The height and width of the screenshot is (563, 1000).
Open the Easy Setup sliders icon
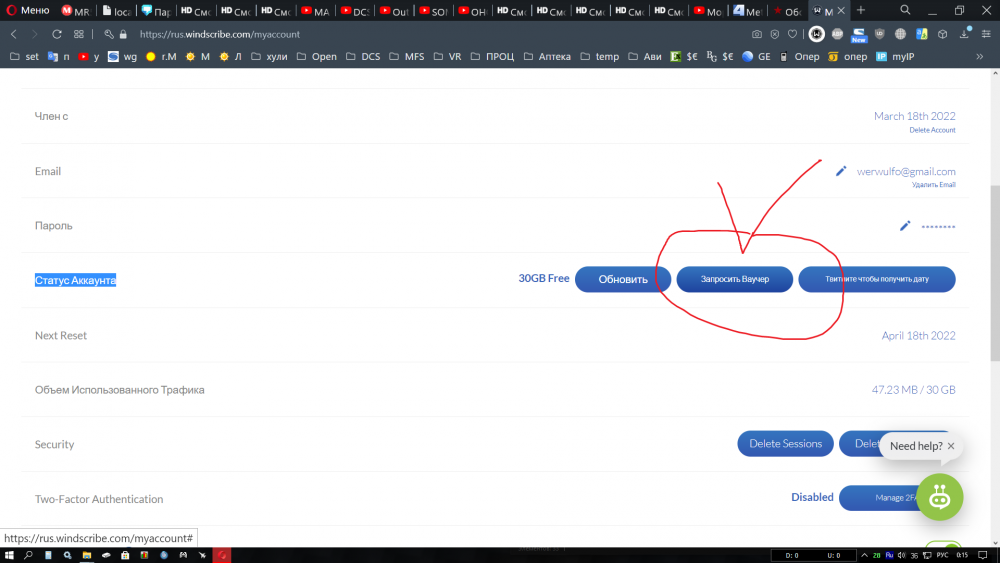pos(986,34)
